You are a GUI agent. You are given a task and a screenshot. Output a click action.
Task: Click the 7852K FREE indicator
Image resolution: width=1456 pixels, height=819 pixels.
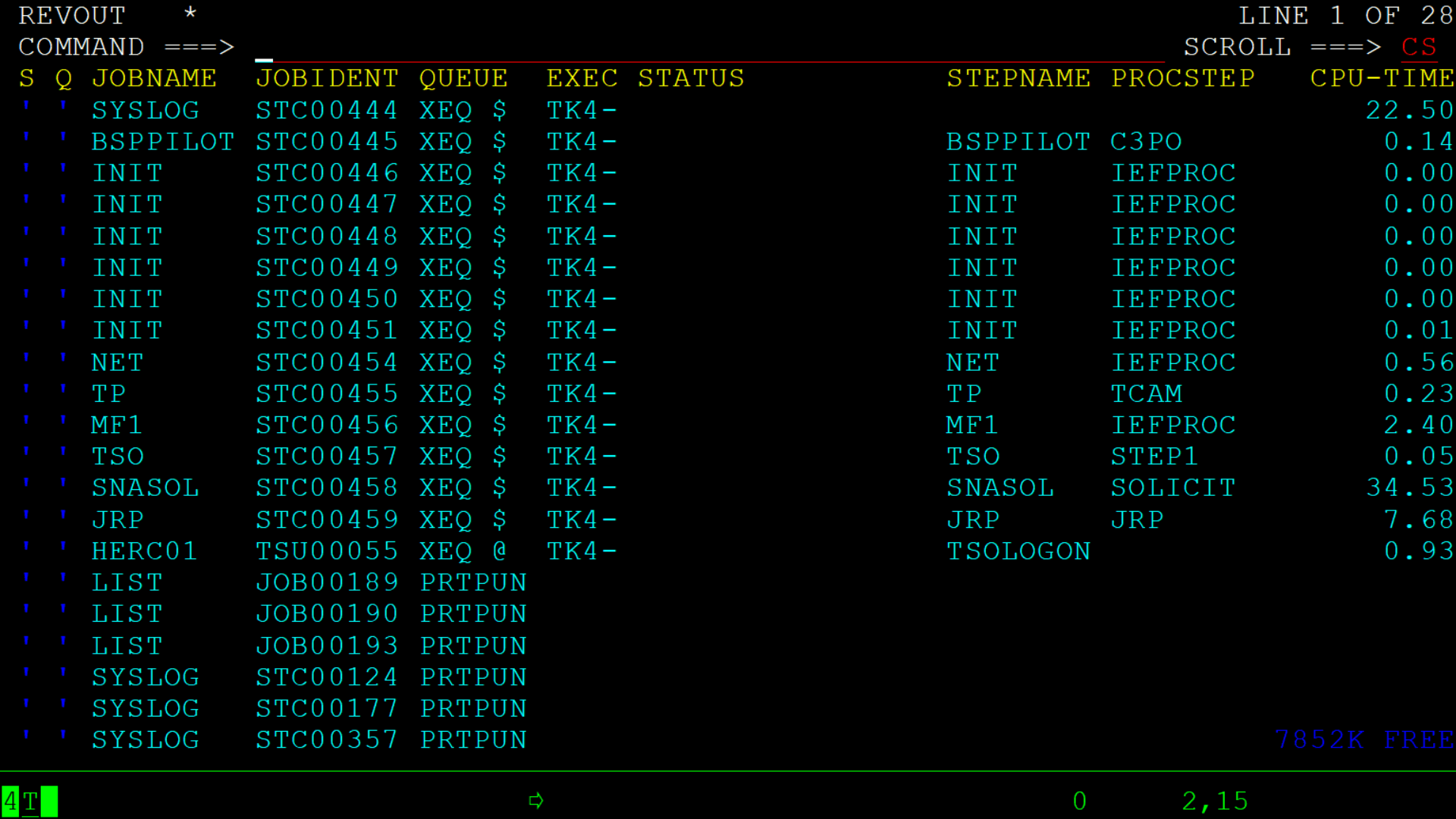[1364, 740]
